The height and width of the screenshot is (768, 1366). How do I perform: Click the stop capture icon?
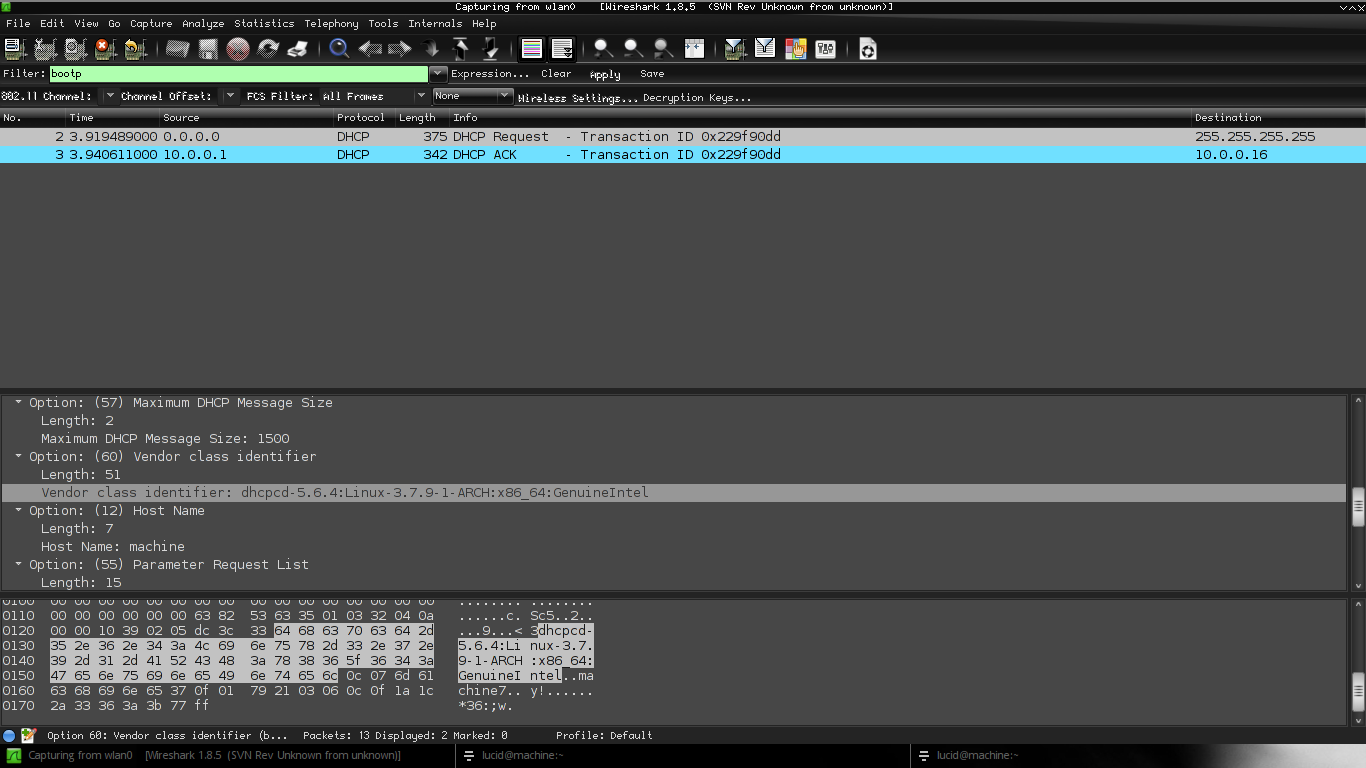tap(104, 48)
